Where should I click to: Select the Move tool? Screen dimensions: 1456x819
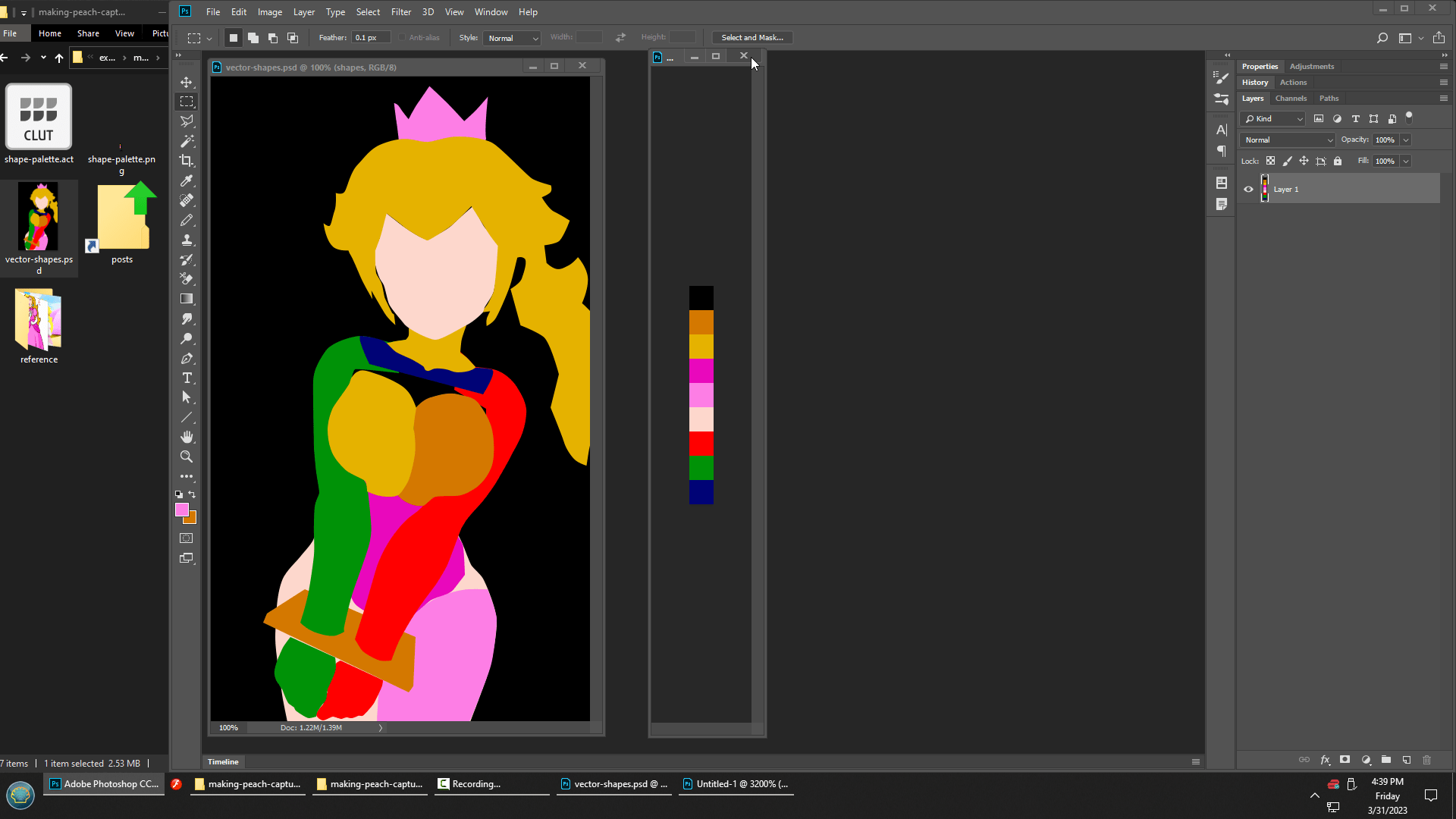point(187,82)
